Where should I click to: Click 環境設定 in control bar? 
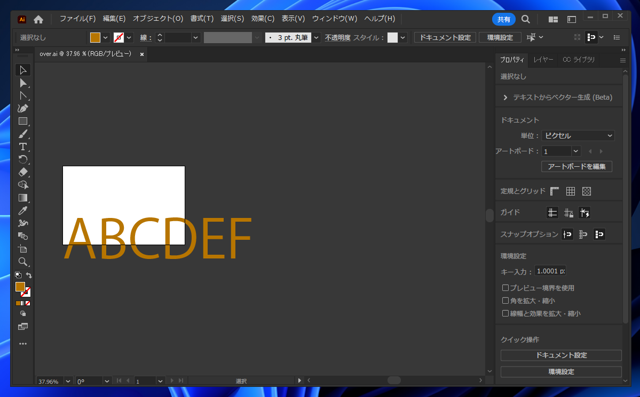coord(500,38)
